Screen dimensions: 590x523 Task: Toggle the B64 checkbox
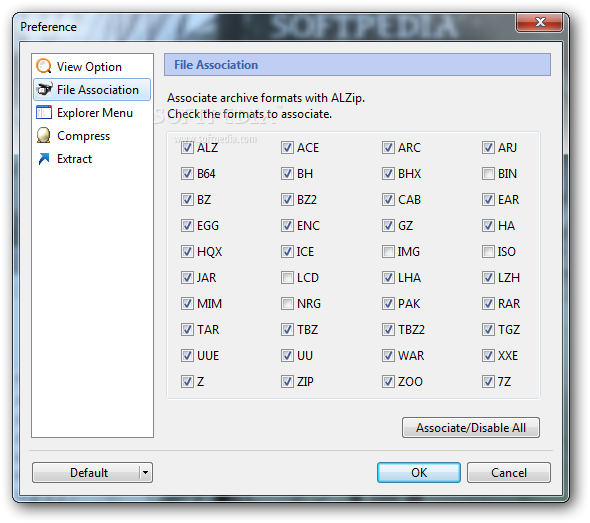click(187, 173)
